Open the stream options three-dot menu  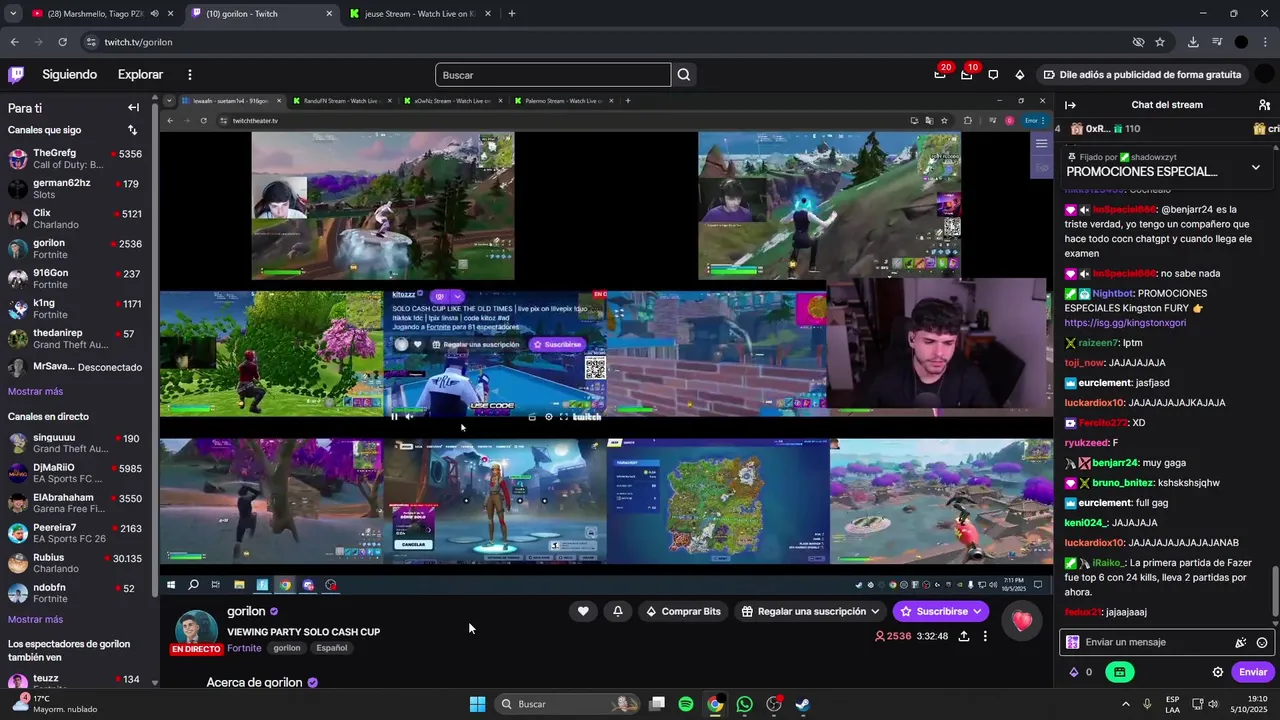985,636
